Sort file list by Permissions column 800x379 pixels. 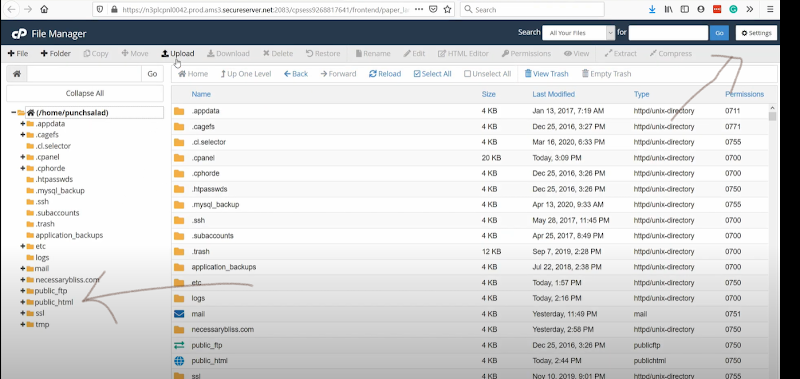tap(744, 94)
